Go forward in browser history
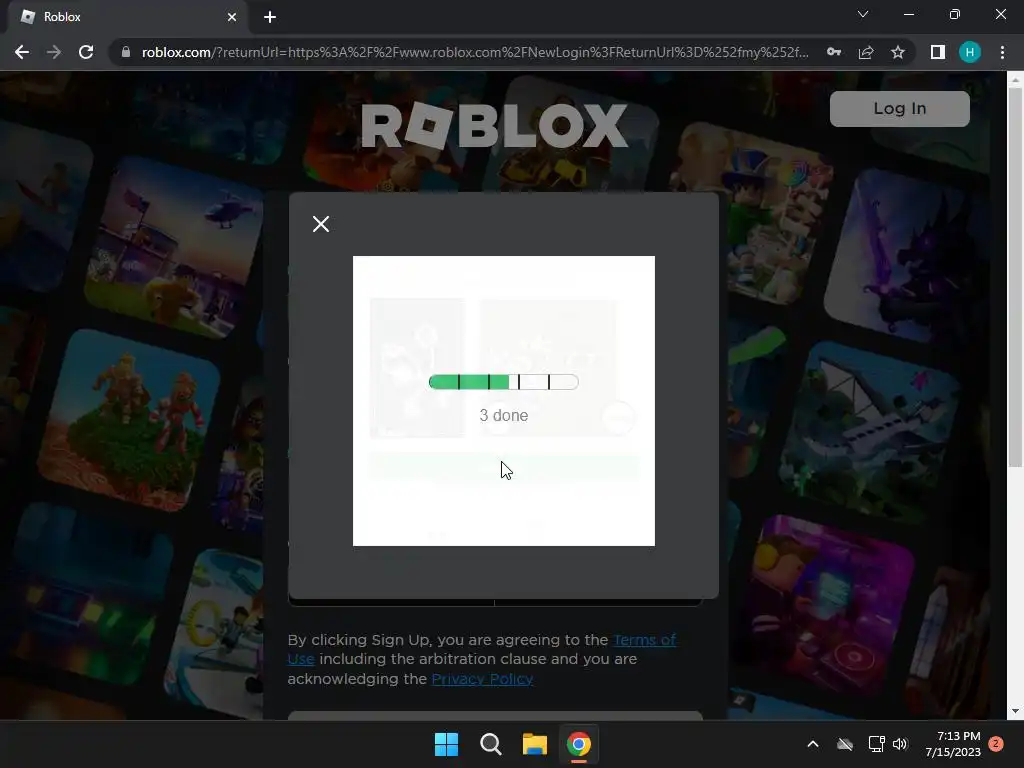 pyautogui.click(x=54, y=52)
